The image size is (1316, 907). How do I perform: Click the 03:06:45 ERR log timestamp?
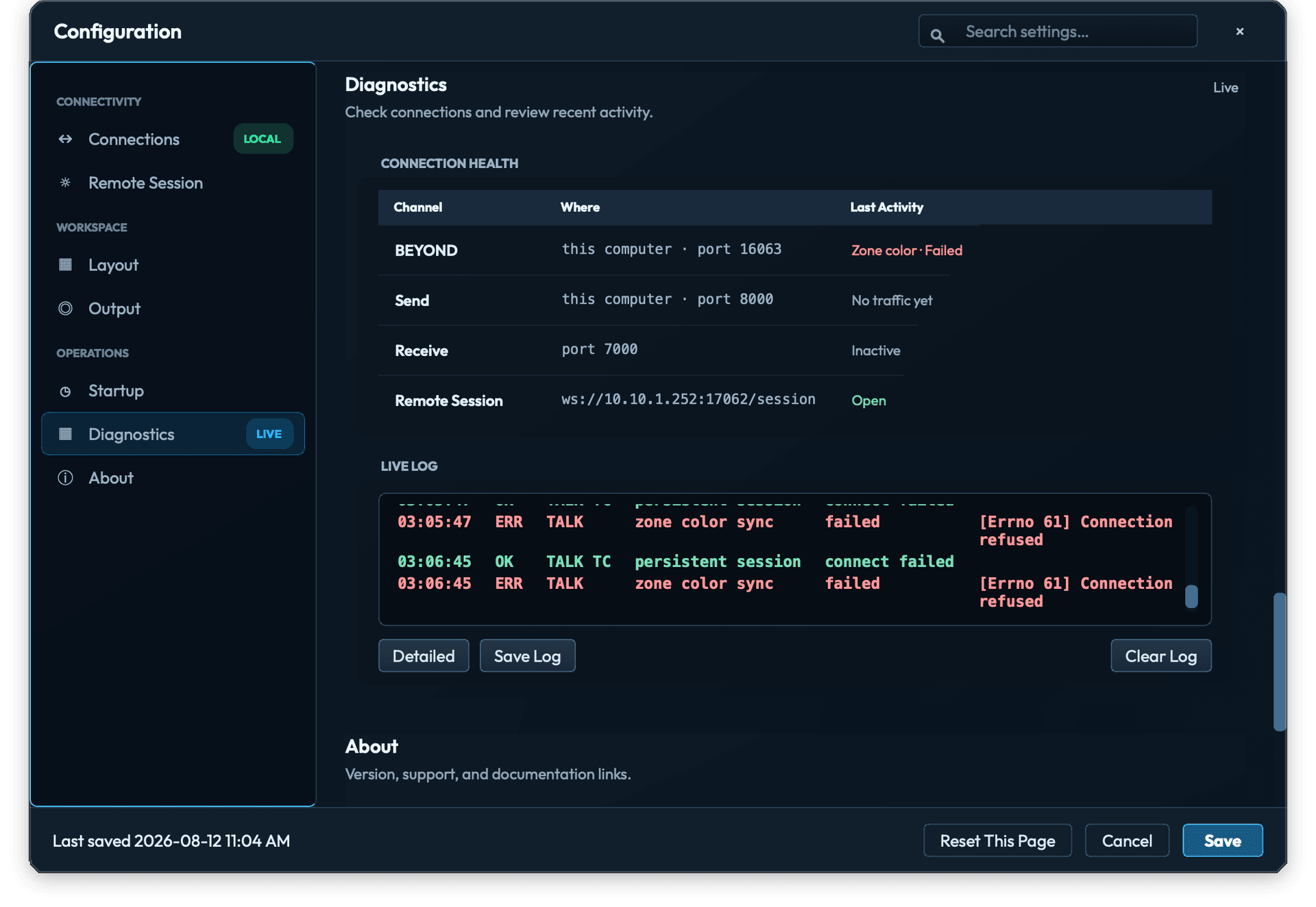[x=434, y=583]
